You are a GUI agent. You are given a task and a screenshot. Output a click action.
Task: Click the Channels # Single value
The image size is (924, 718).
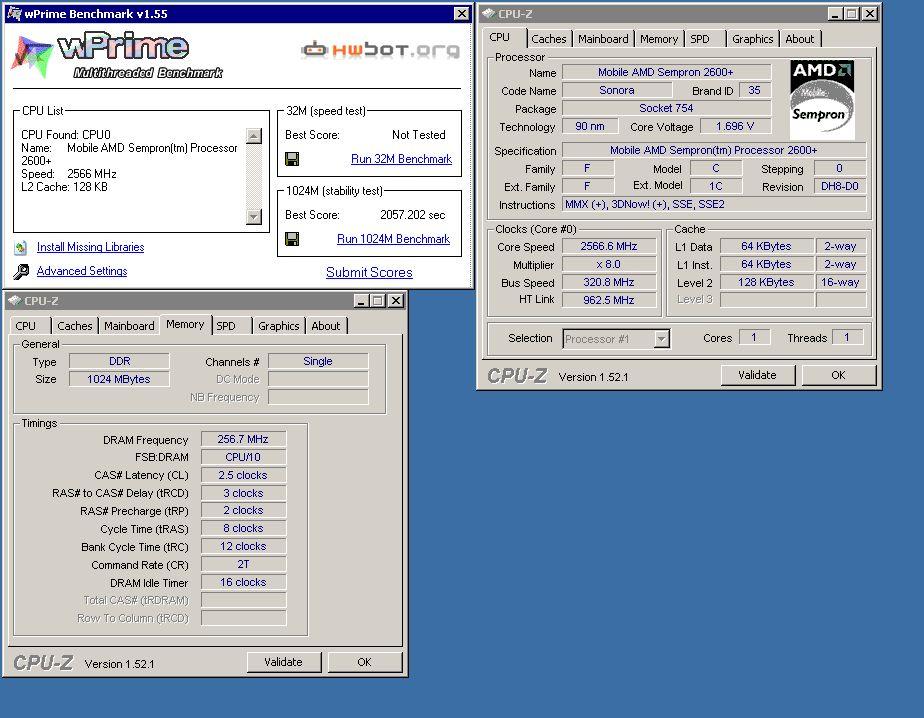318,361
